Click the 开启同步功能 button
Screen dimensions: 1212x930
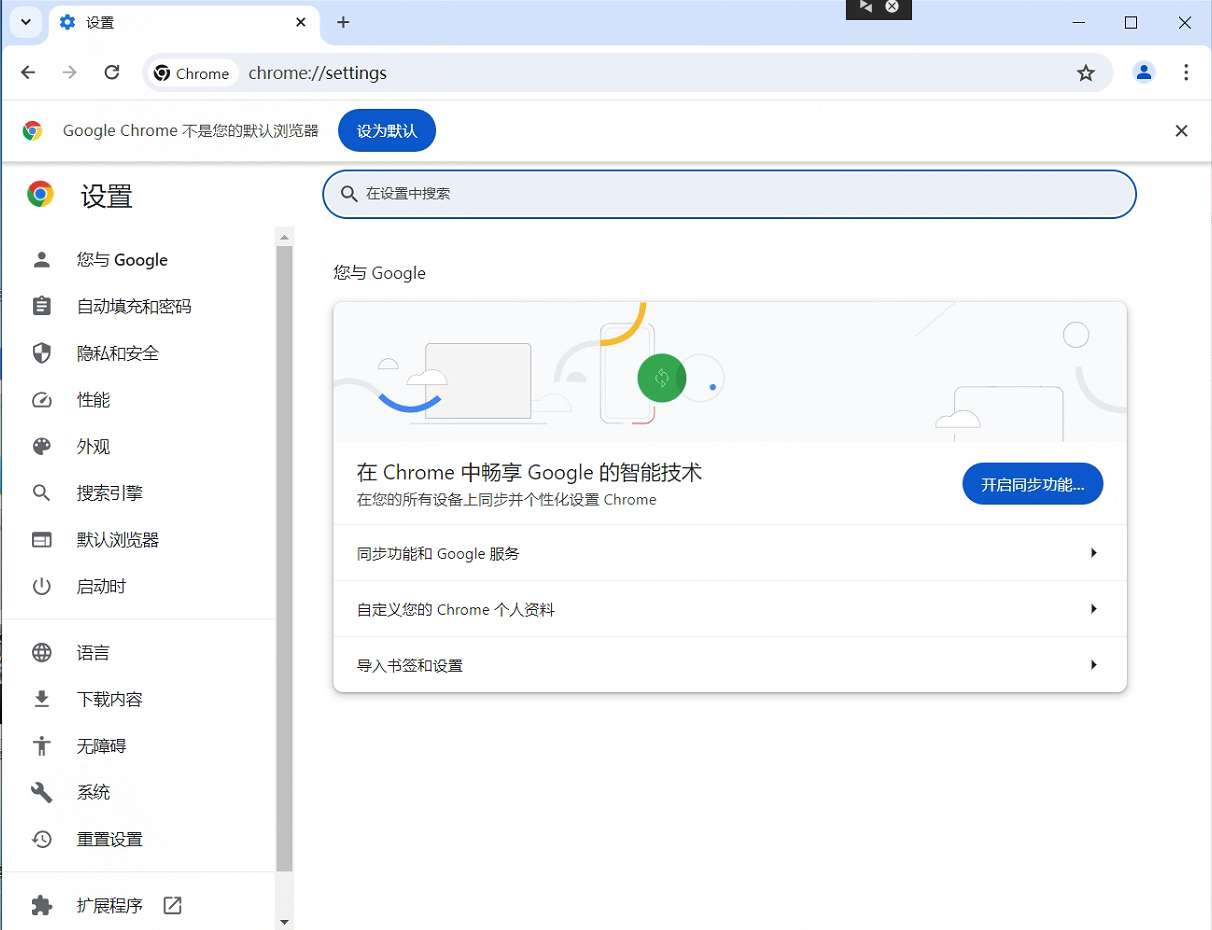[1032, 484]
